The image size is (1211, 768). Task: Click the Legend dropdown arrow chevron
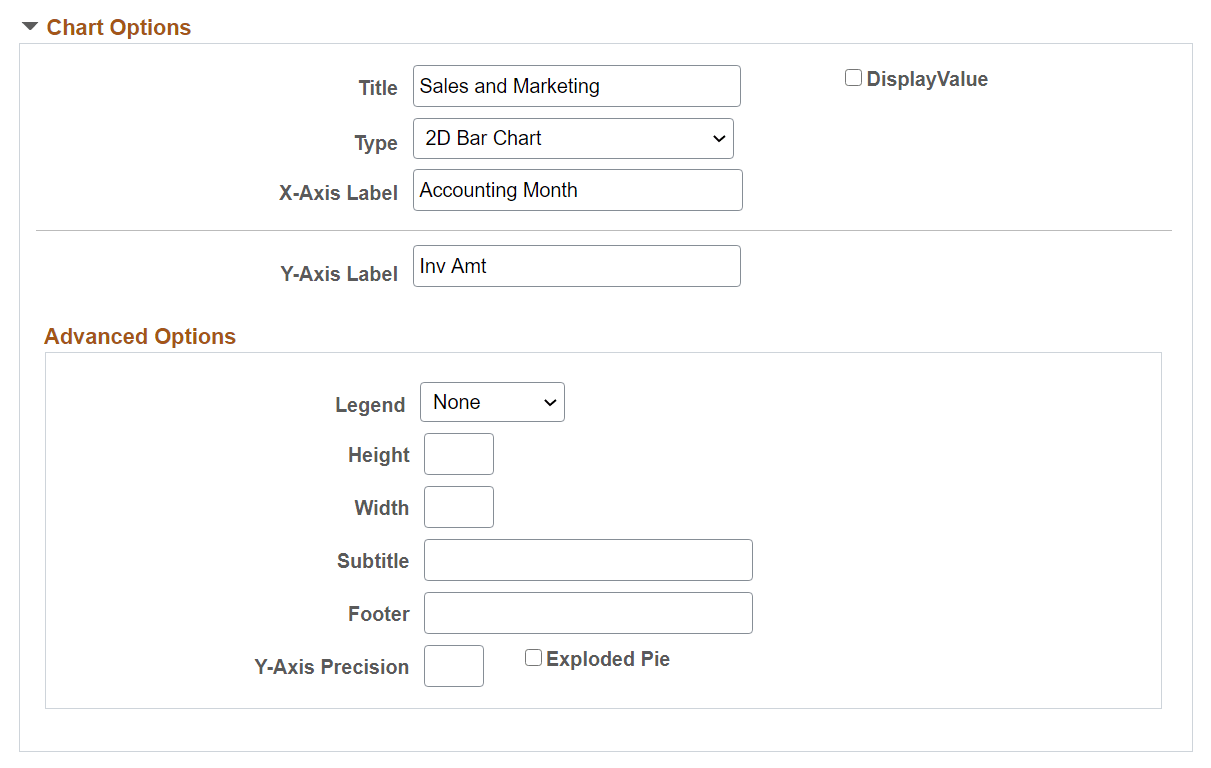(x=549, y=401)
